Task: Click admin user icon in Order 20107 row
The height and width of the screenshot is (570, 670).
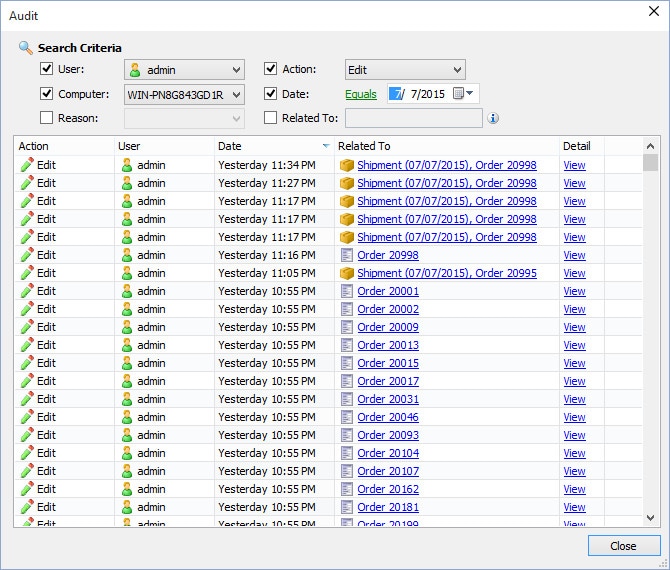Action: coord(127,471)
